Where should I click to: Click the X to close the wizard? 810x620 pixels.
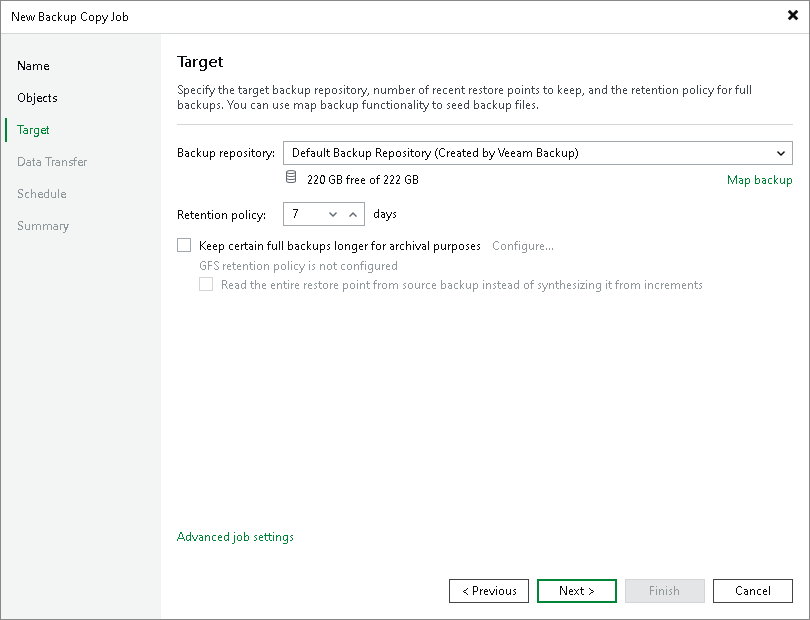pos(793,15)
